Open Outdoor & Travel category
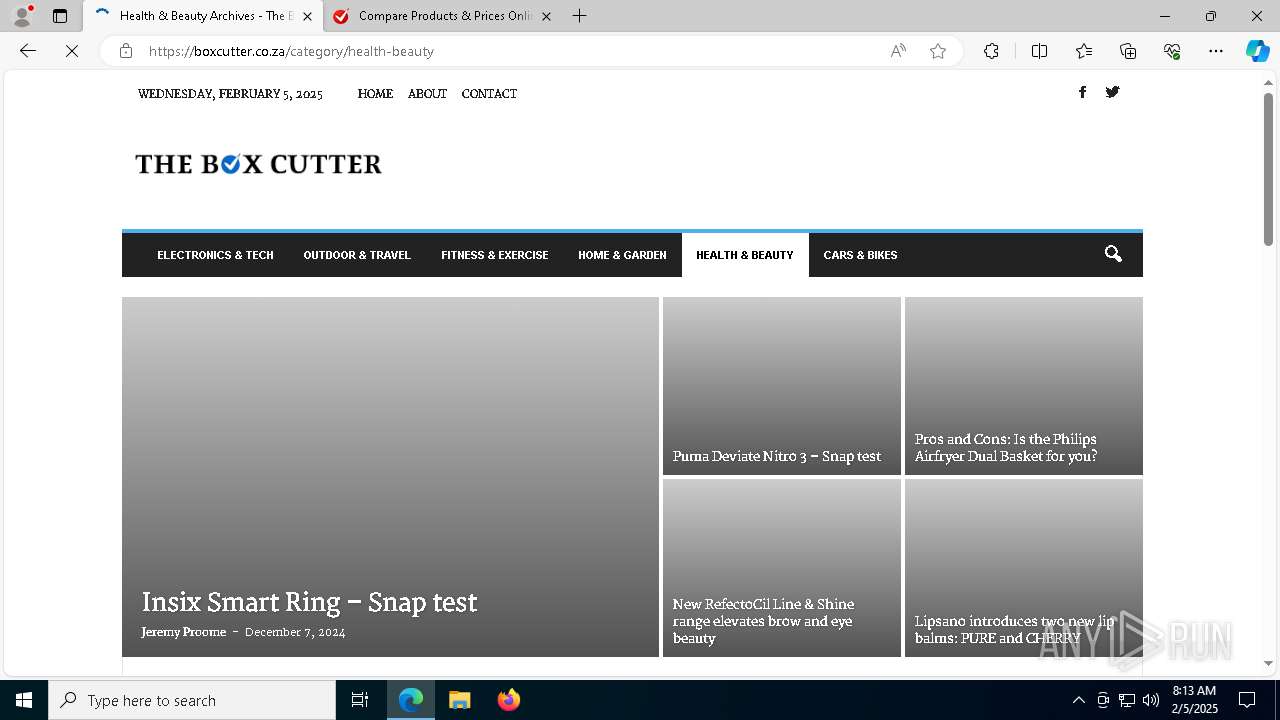1280x720 pixels. 357,255
